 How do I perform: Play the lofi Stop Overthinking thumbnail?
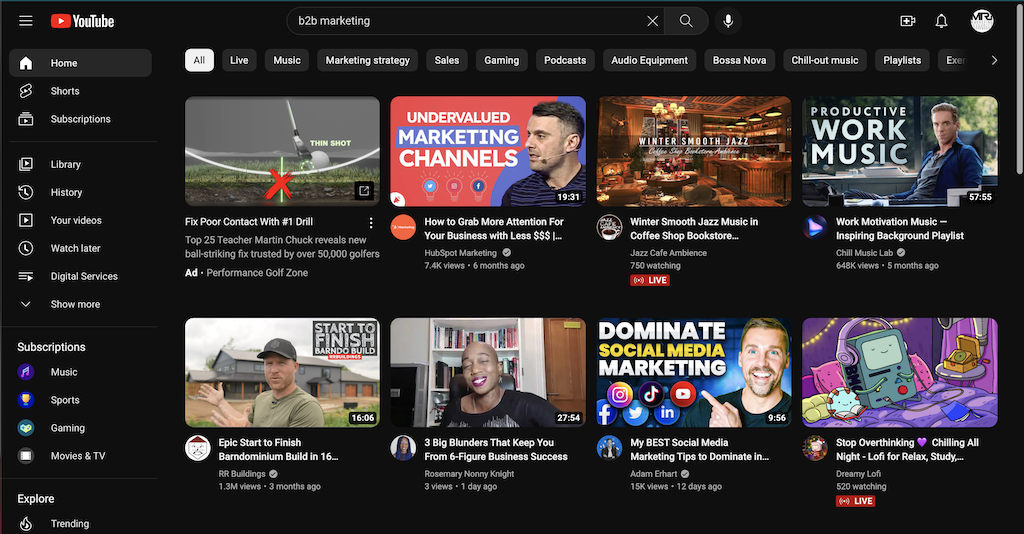(x=900, y=373)
